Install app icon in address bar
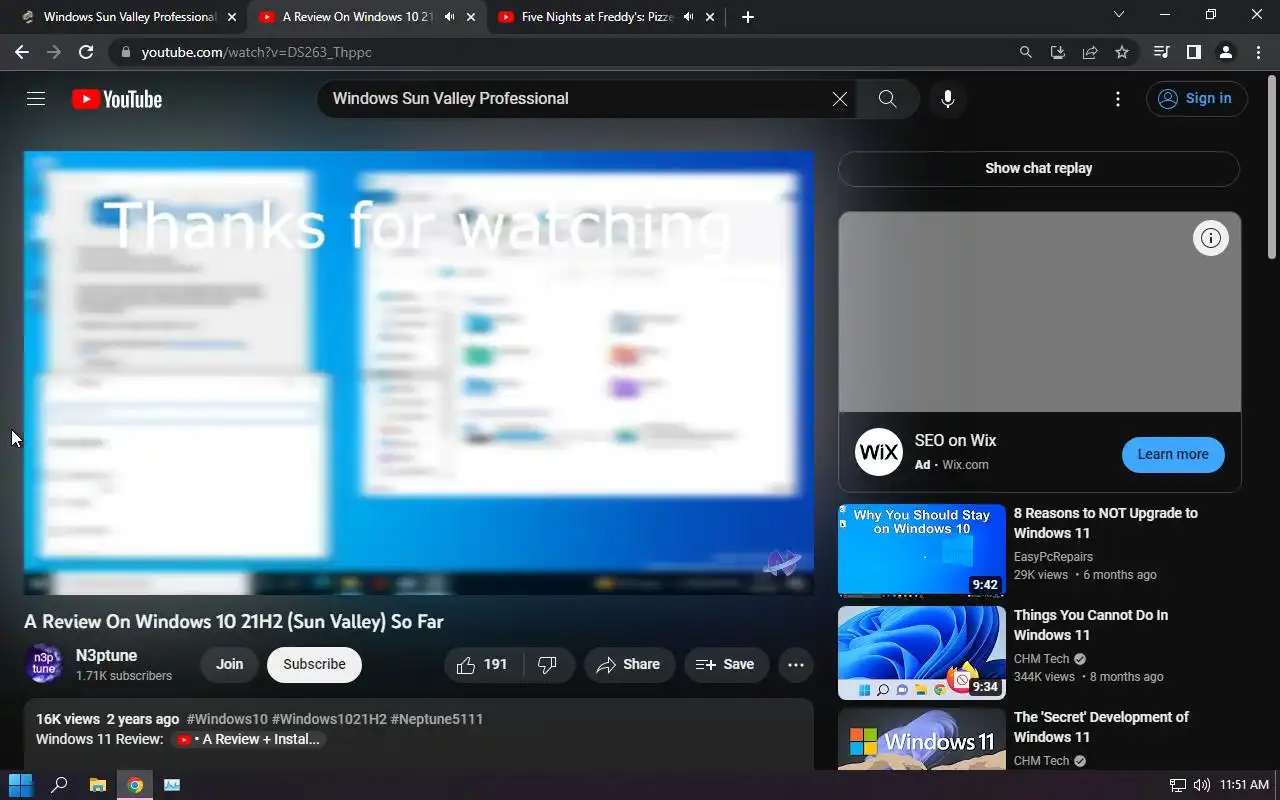Screen dimensions: 1280x800 (1058, 52)
